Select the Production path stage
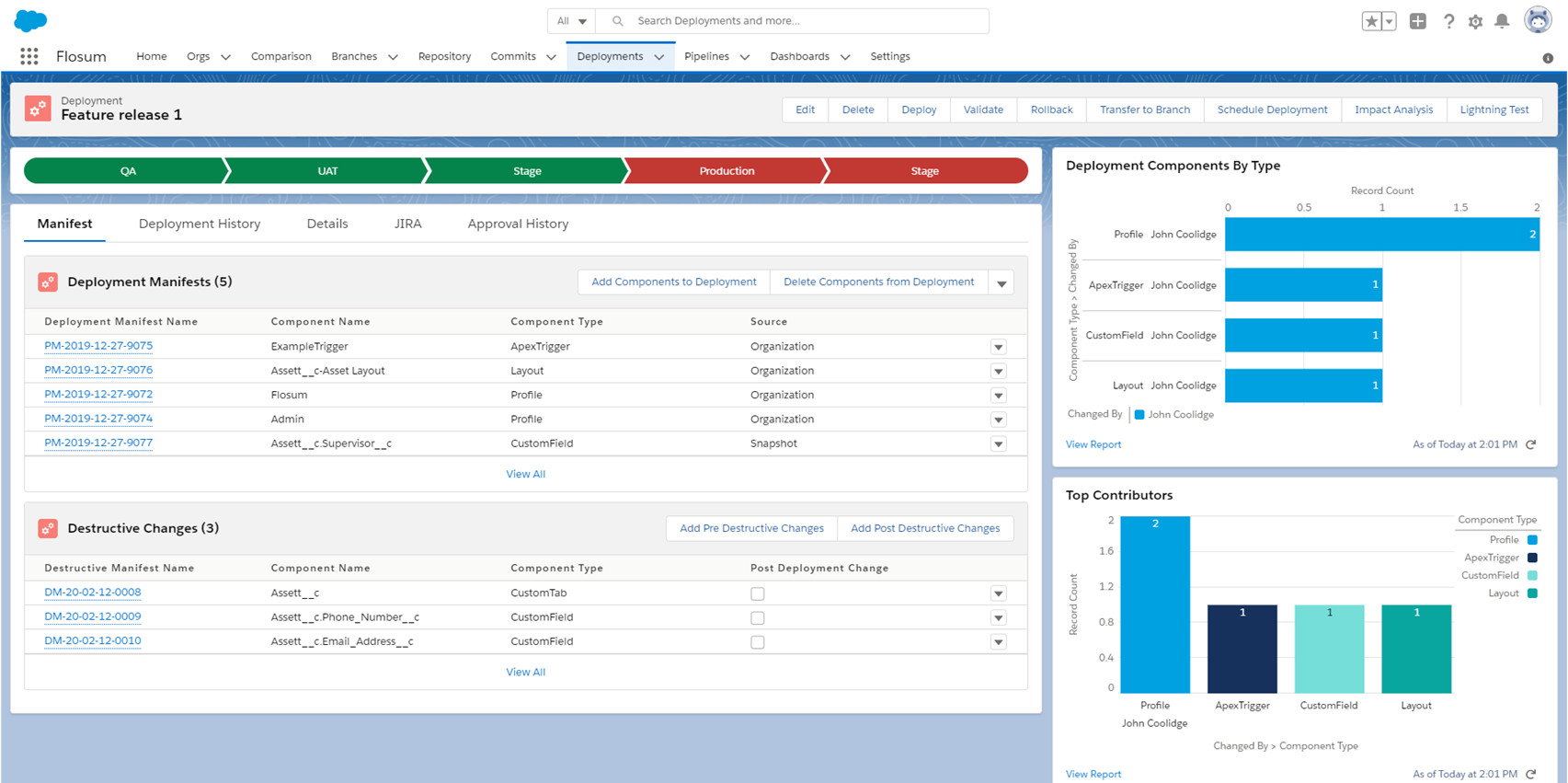This screenshot has height=783, width=1568. coord(727,171)
